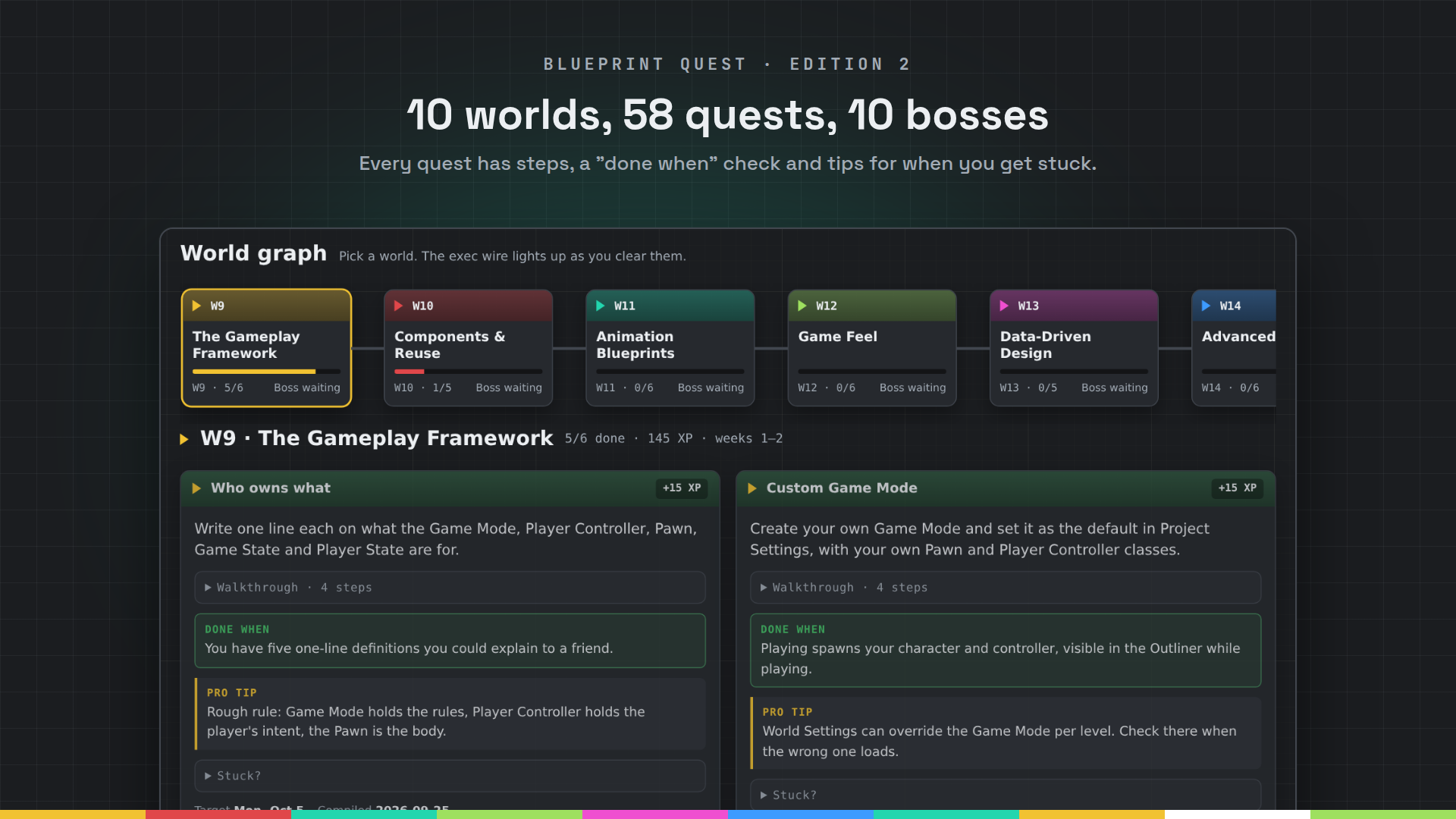Click the "Pick a world" instruction text

pyautogui.click(x=513, y=256)
